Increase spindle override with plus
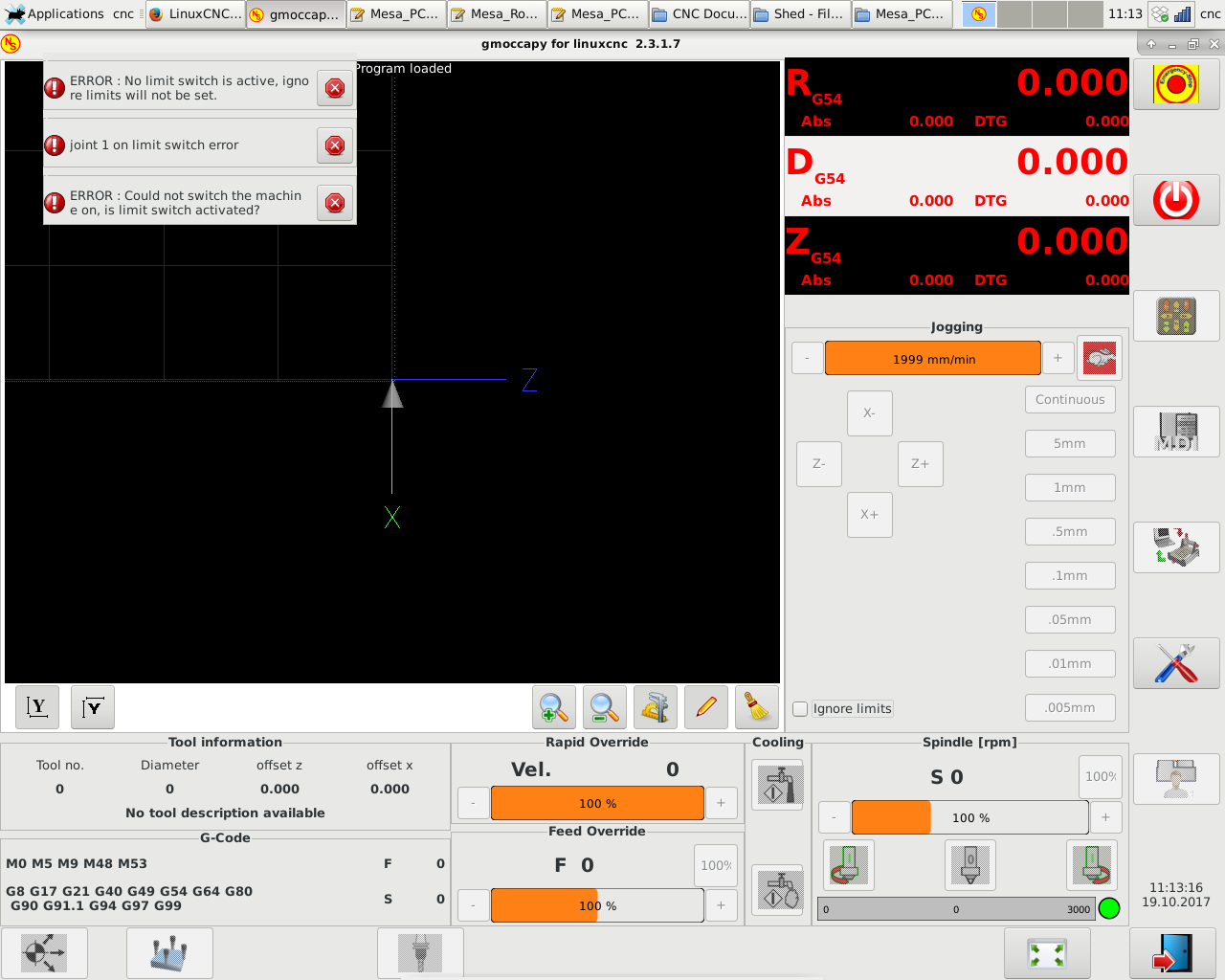 1106,817
